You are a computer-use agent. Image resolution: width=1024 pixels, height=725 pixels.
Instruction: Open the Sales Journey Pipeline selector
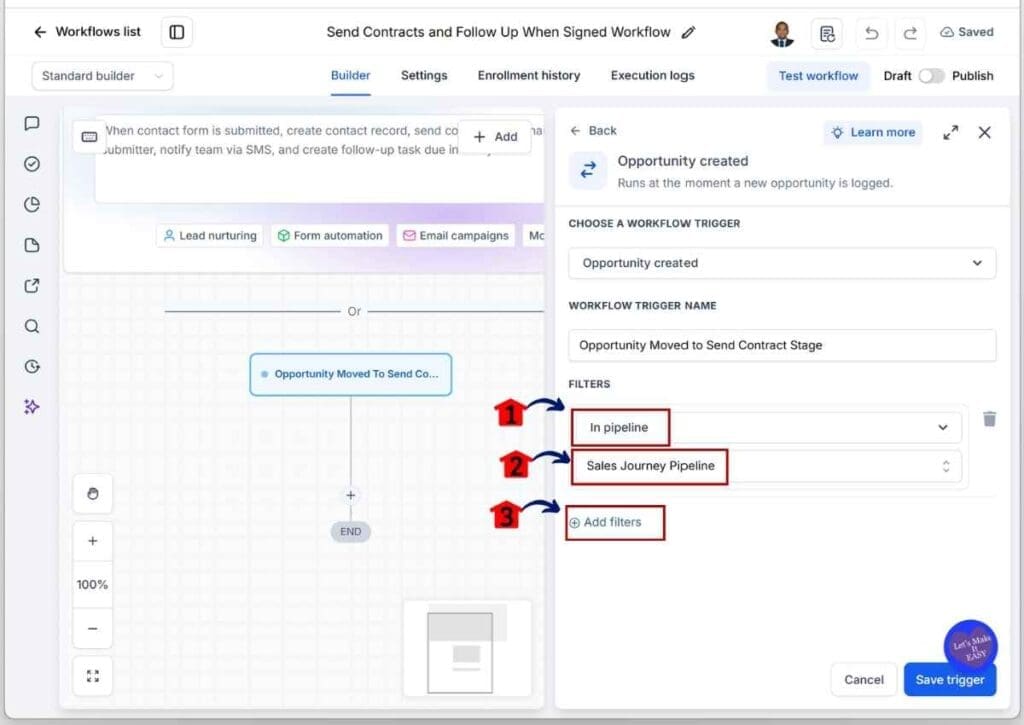(x=767, y=466)
